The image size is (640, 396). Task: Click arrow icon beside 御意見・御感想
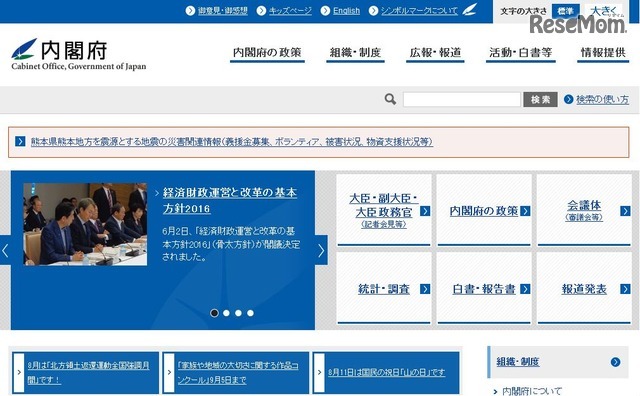(x=190, y=11)
